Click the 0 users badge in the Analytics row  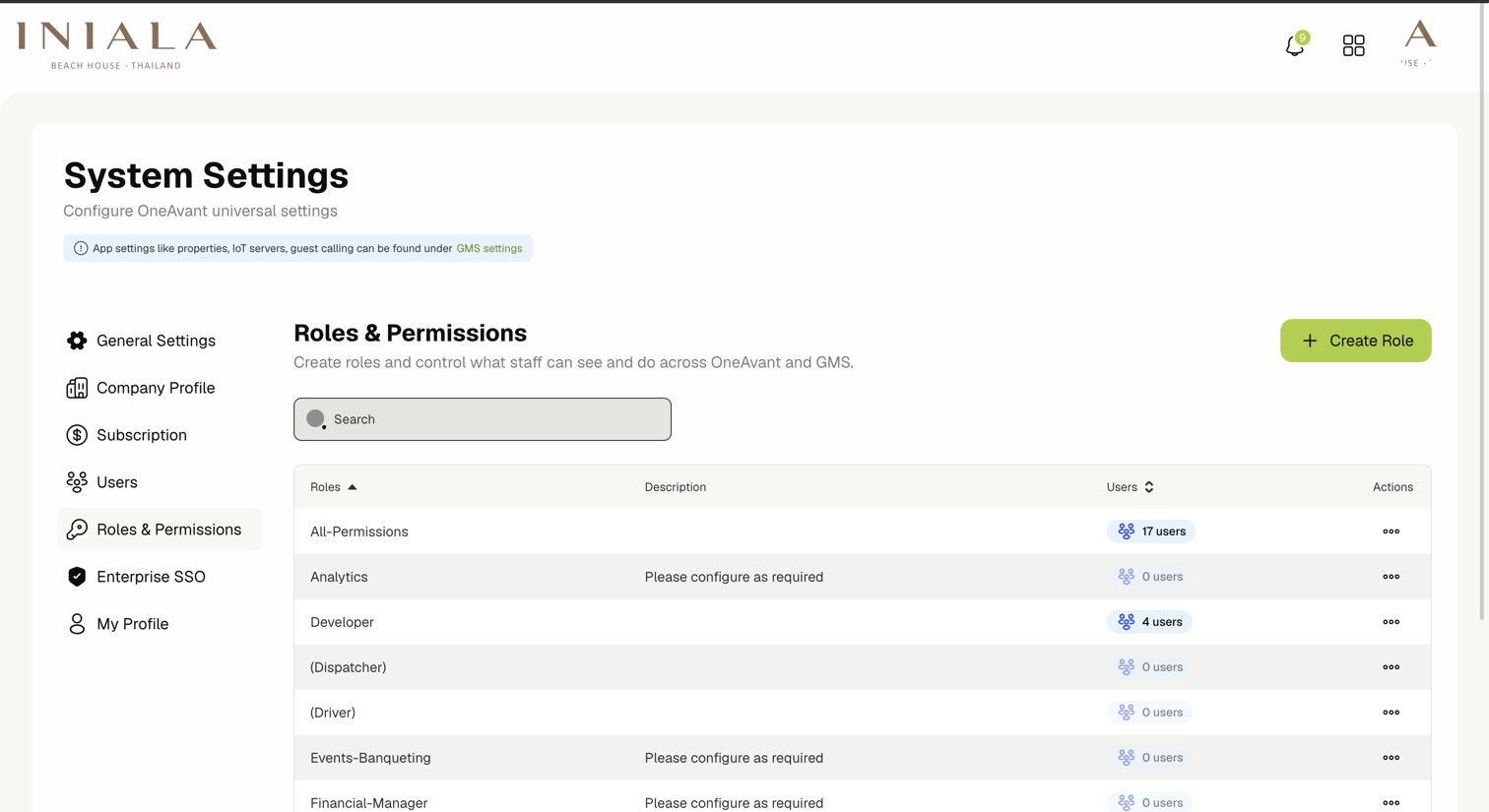point(1149,577)
